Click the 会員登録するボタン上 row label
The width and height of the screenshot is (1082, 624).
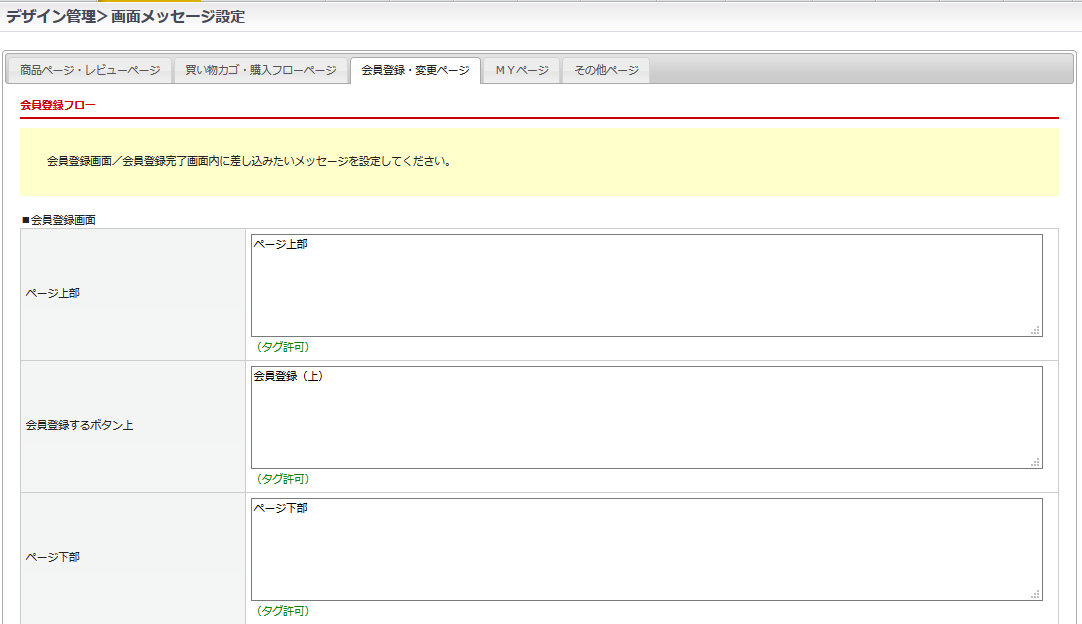[79, 425]
